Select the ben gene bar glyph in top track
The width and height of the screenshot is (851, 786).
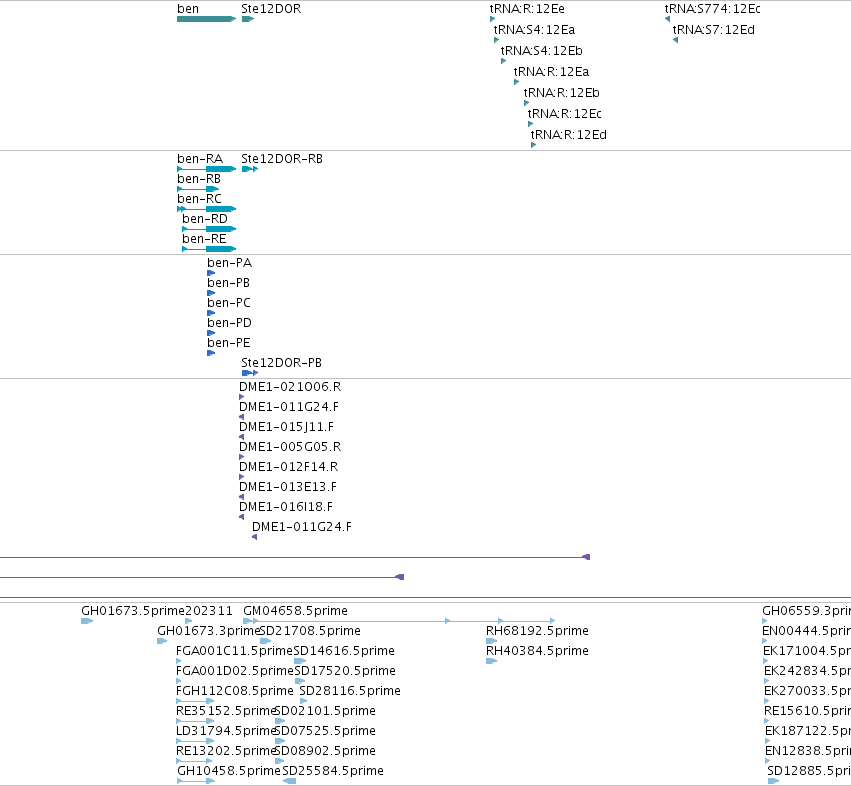(206, 19)
